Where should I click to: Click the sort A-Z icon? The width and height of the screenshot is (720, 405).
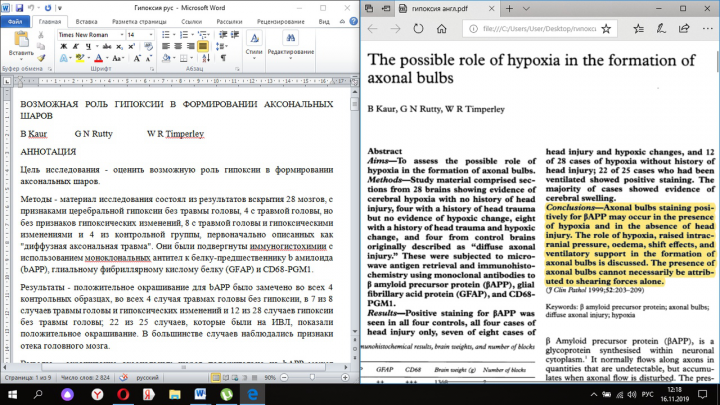[x=206, y=58]
